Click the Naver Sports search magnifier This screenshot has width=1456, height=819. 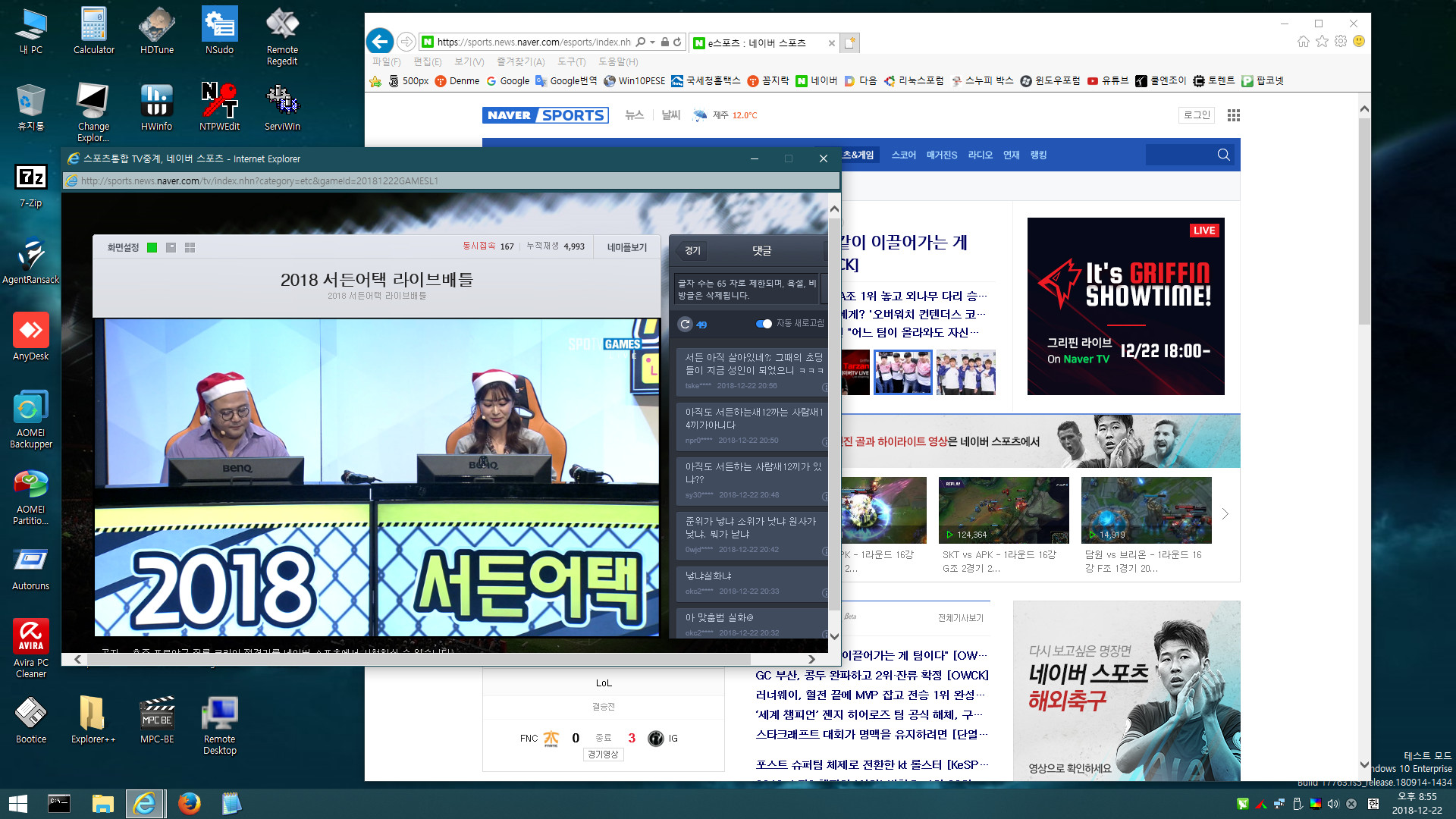(1223, 155)
